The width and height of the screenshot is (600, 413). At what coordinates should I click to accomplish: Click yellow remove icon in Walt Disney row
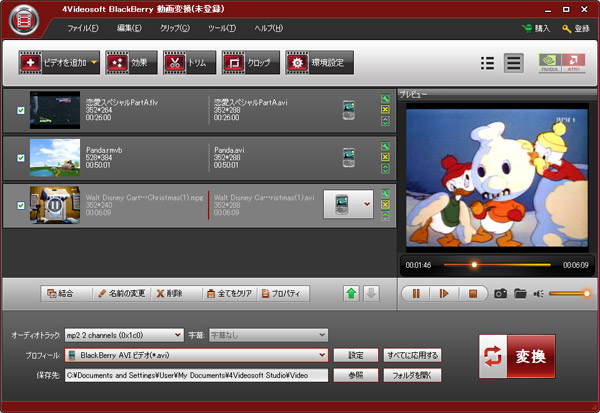[385, 204]
